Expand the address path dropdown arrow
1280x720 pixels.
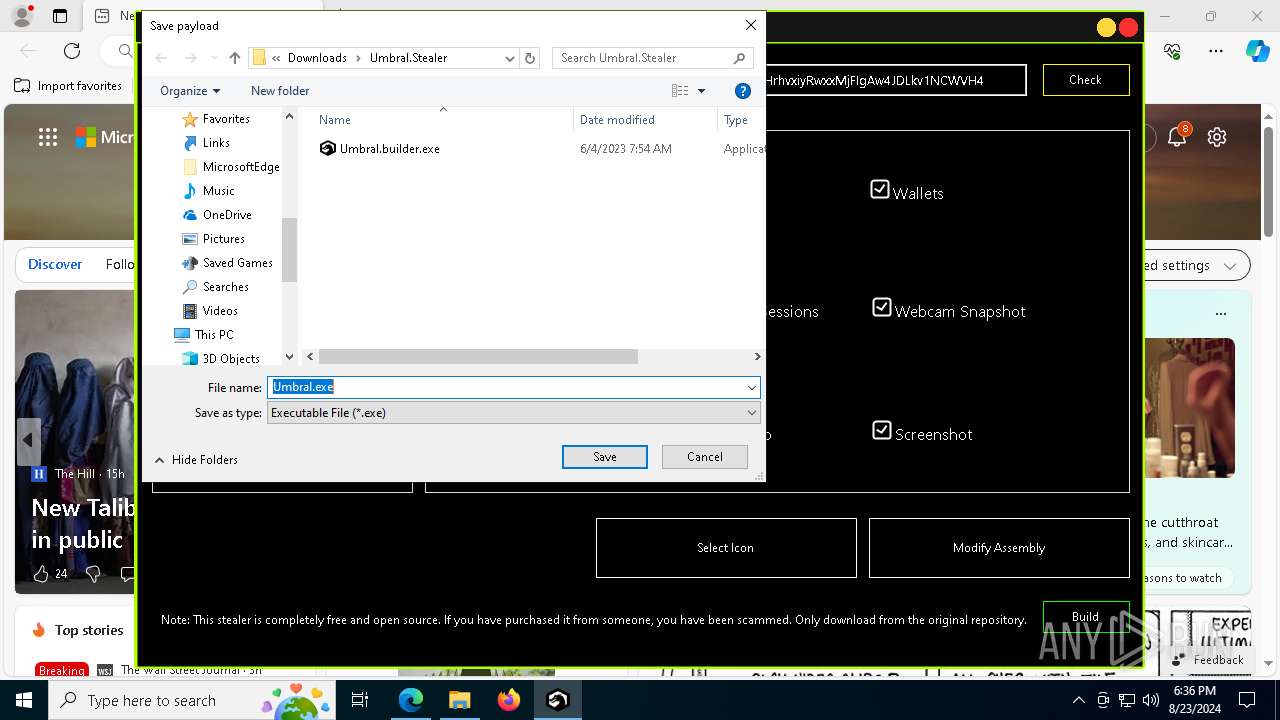[x=510, y=58]
